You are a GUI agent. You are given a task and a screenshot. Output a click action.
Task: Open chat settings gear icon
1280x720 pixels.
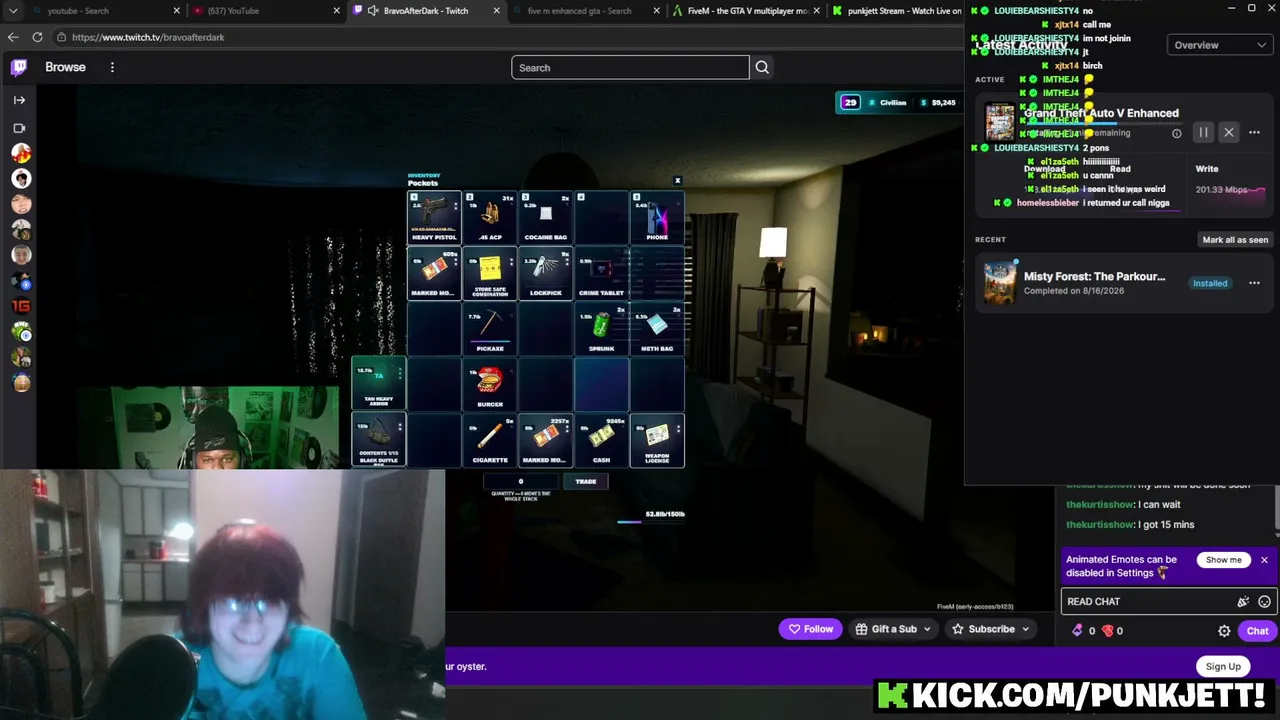click(x=1224, y=631)
